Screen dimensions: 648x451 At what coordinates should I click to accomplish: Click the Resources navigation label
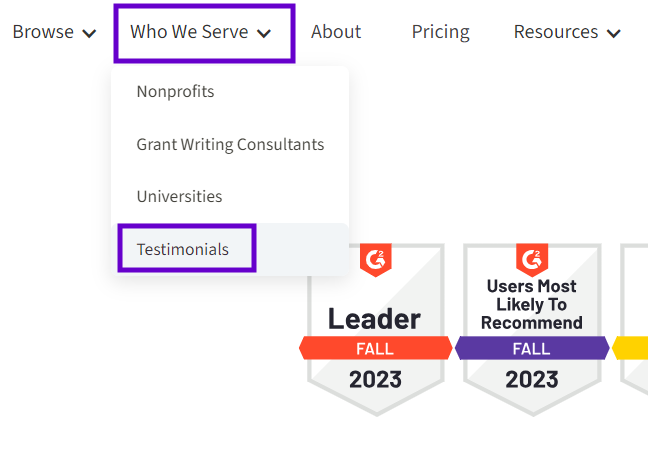pyautogui.click(x=556, y=32)
